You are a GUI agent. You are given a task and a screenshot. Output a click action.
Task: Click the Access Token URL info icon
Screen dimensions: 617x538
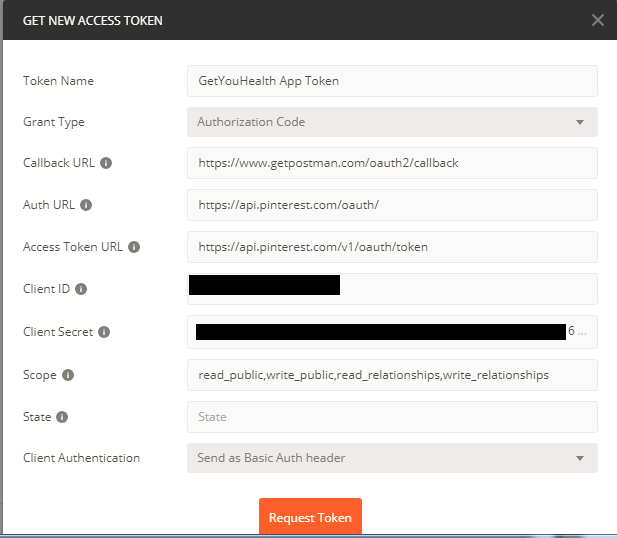(x=134, y=247)
